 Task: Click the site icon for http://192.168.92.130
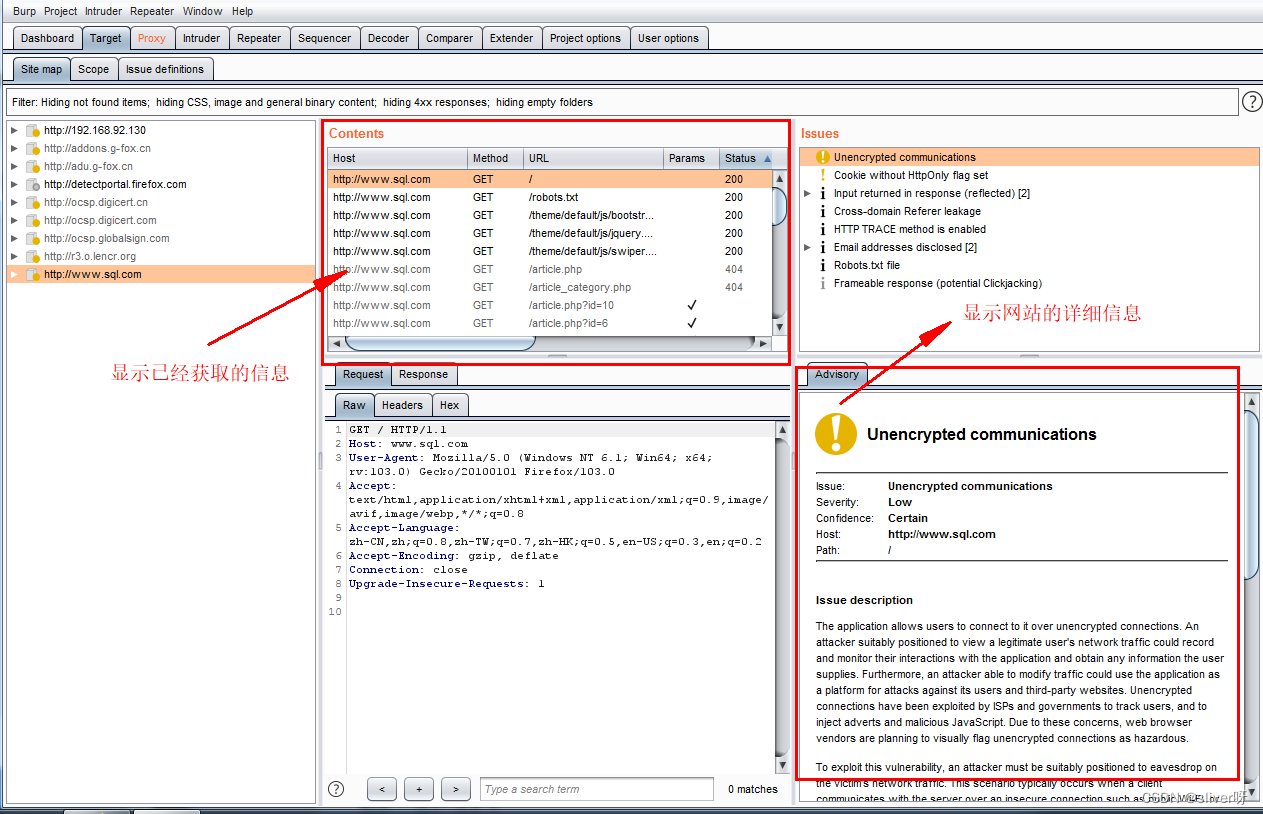point(33,130)
